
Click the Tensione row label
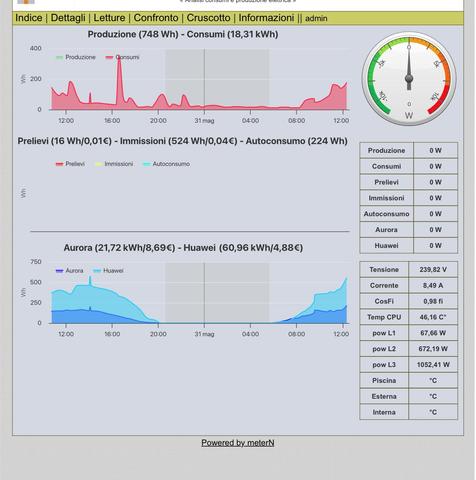[x=384, y=270]
